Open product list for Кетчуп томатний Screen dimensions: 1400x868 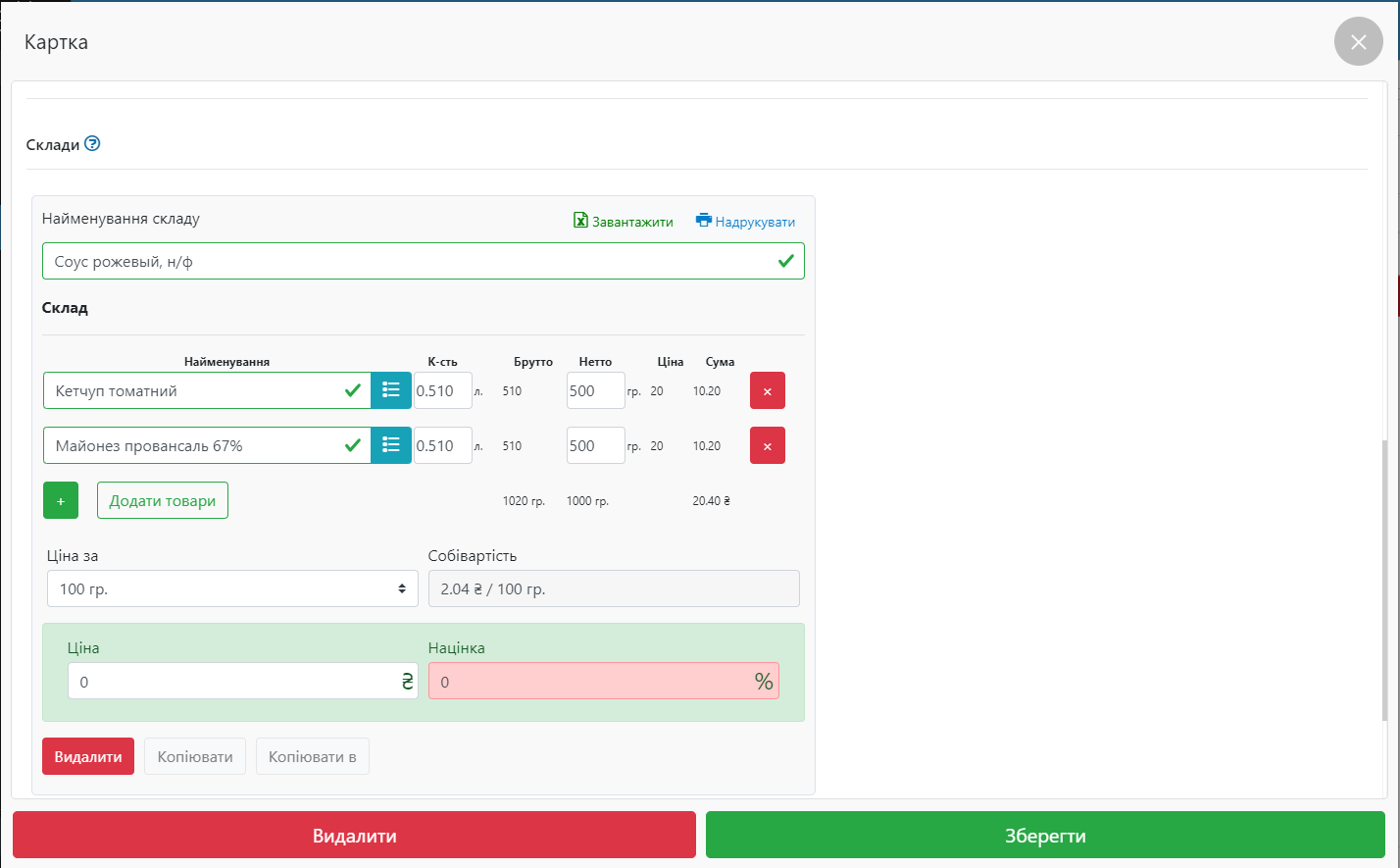(390, 390)
